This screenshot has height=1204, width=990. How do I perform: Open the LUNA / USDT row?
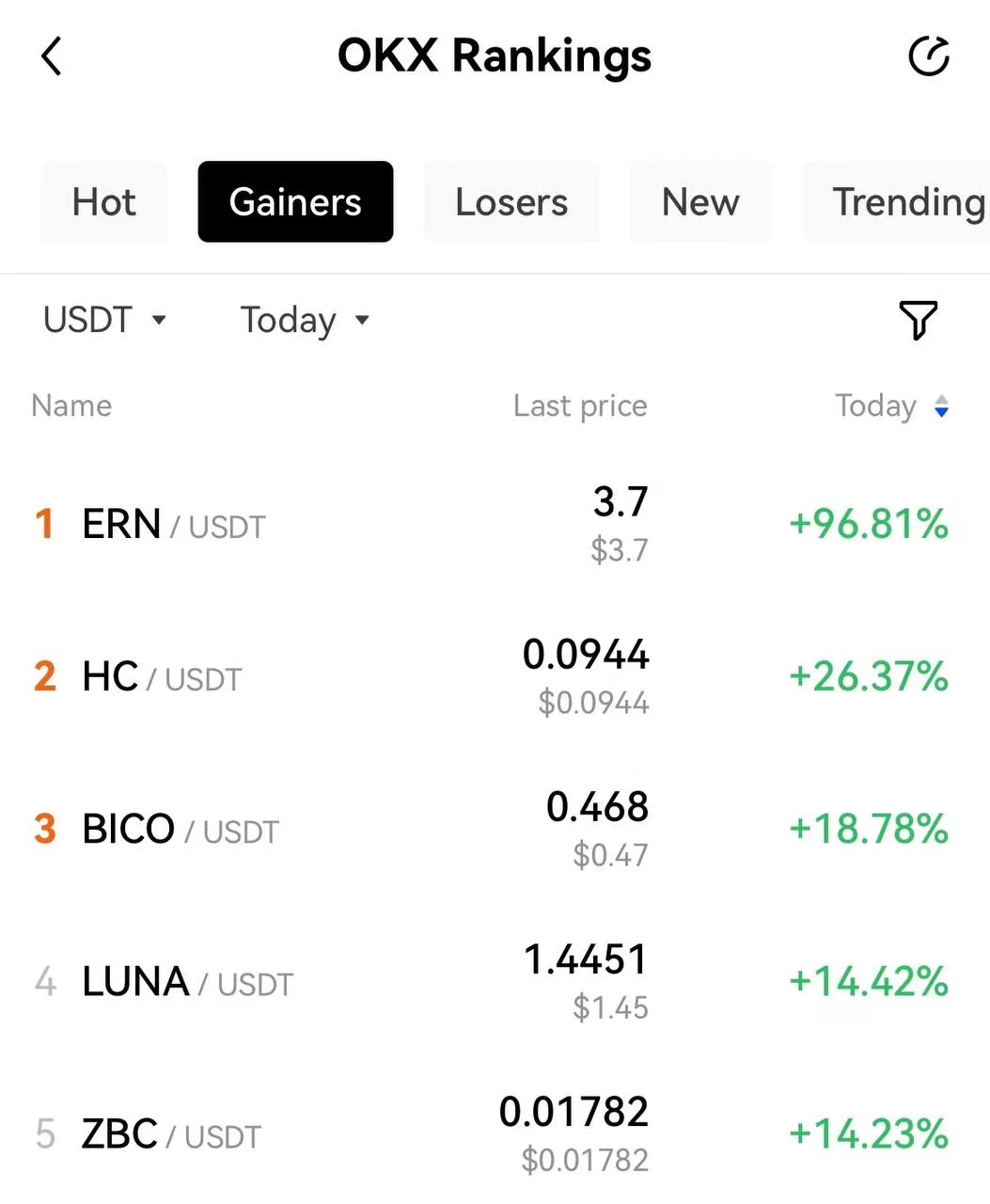click(x=495, y=982)
